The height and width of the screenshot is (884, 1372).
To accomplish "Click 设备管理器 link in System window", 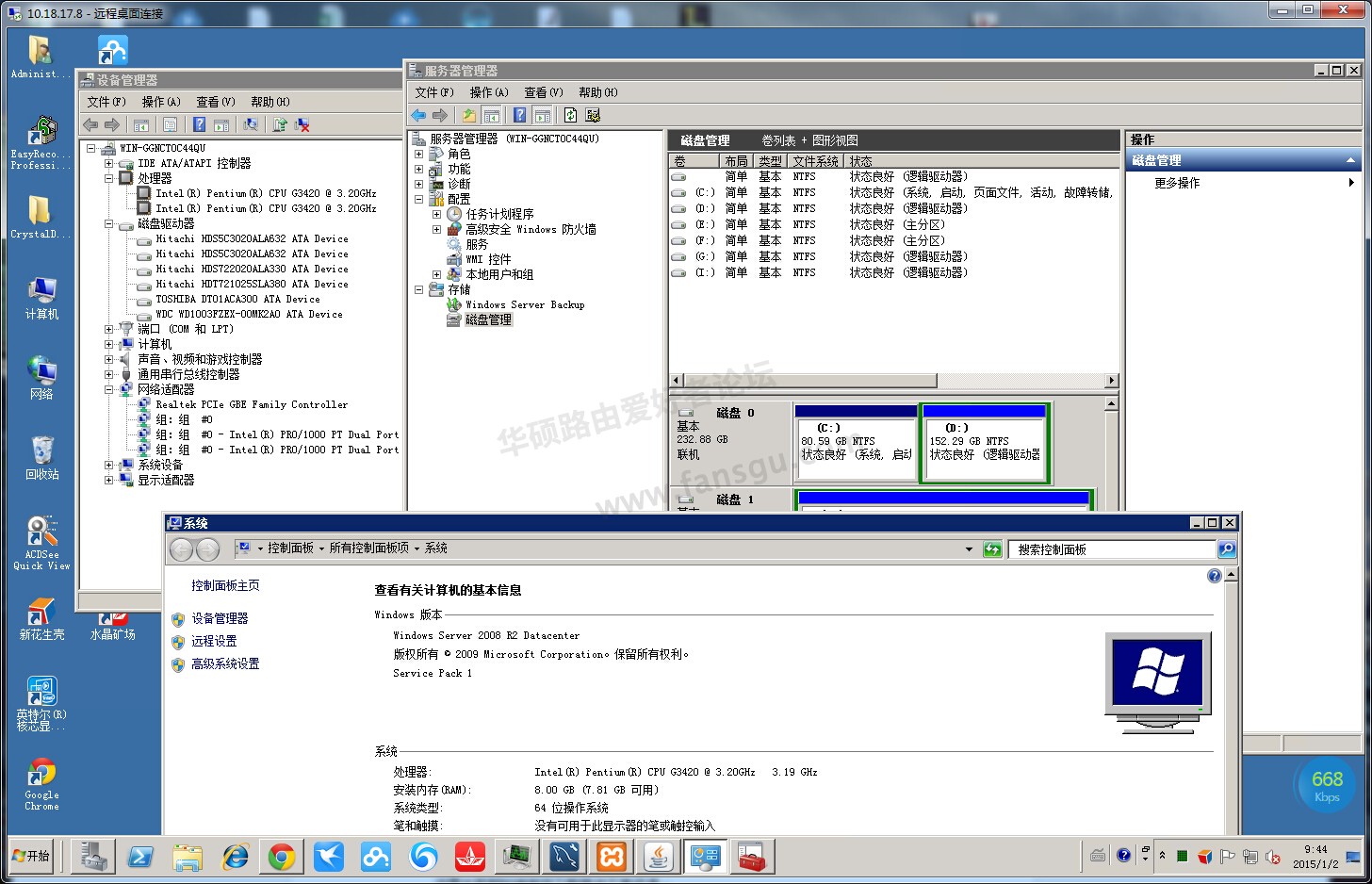I will [x=220, y=618].
